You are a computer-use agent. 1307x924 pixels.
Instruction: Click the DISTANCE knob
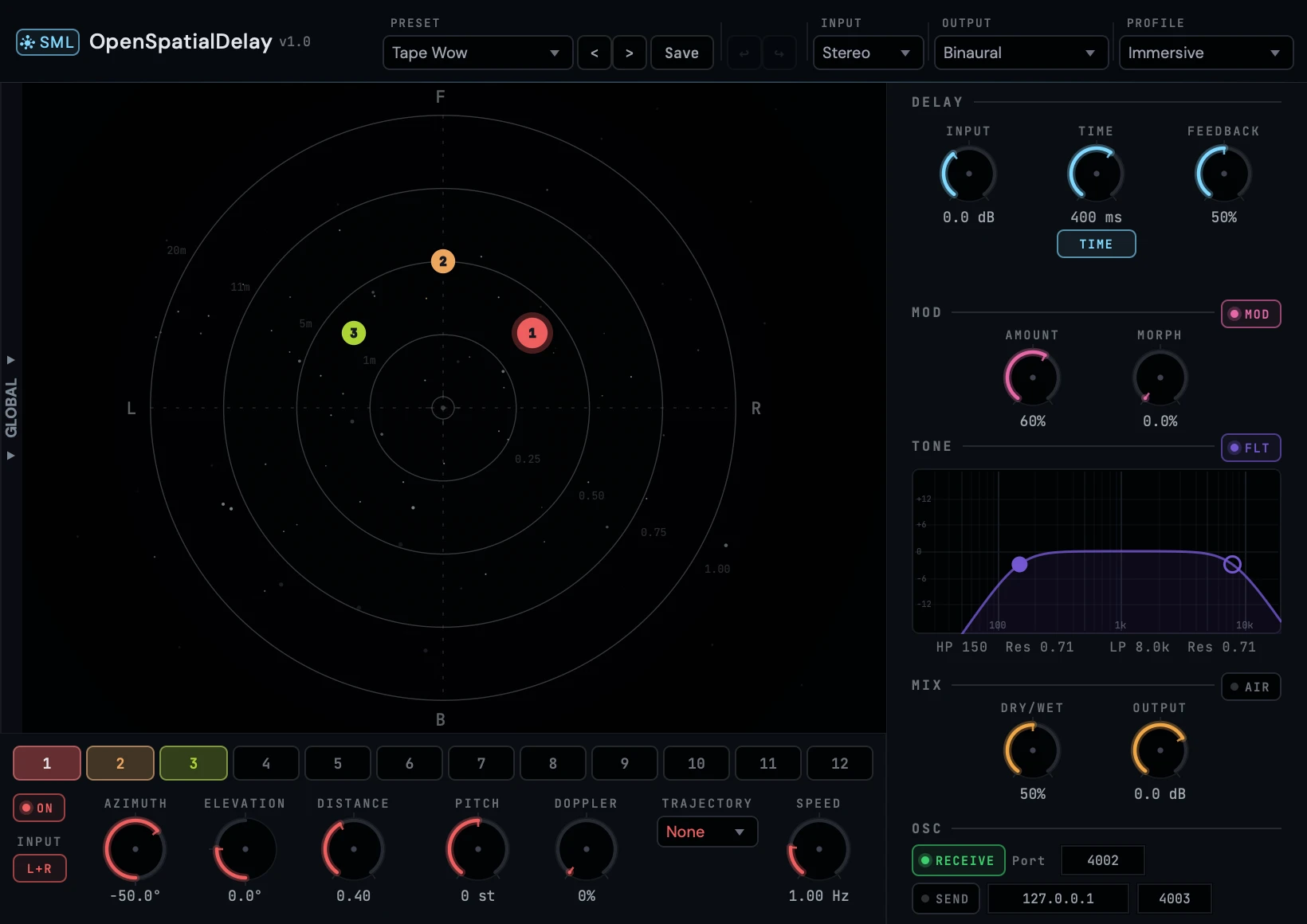(x=353, y=849)
